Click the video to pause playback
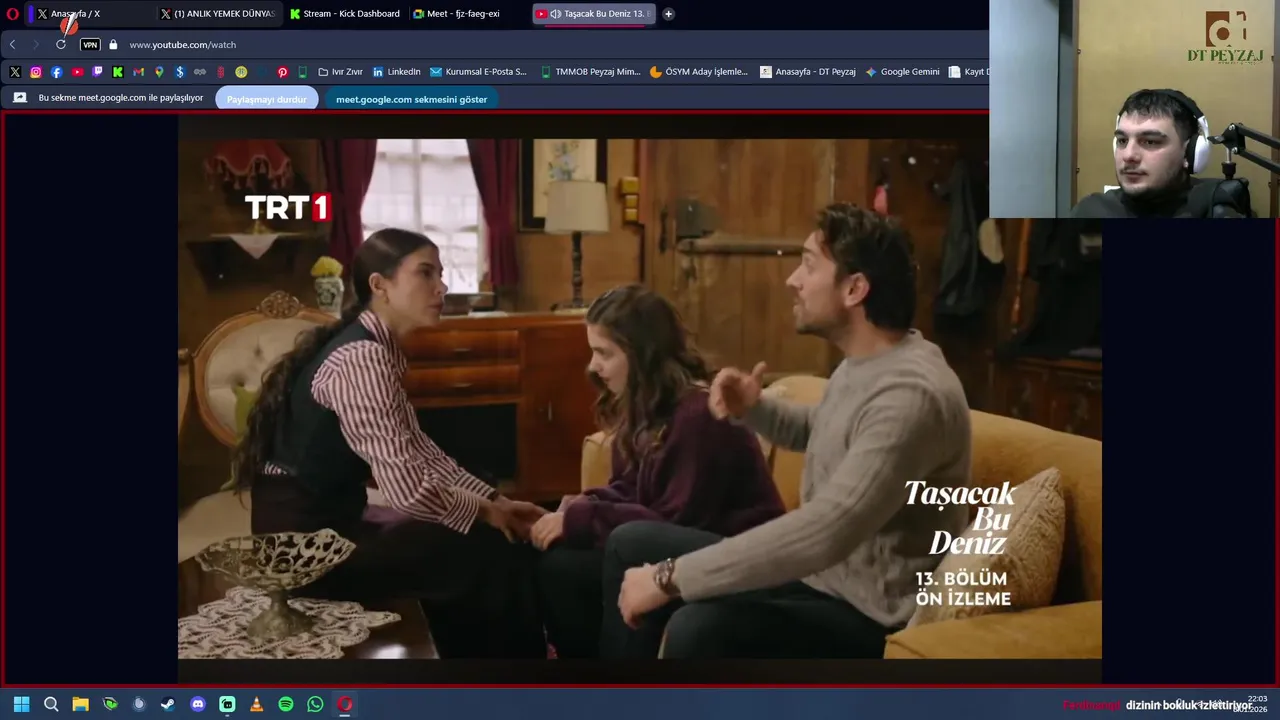Image resolution: width=1280 pixels, height=720 pixels. [x=640, y=398]
